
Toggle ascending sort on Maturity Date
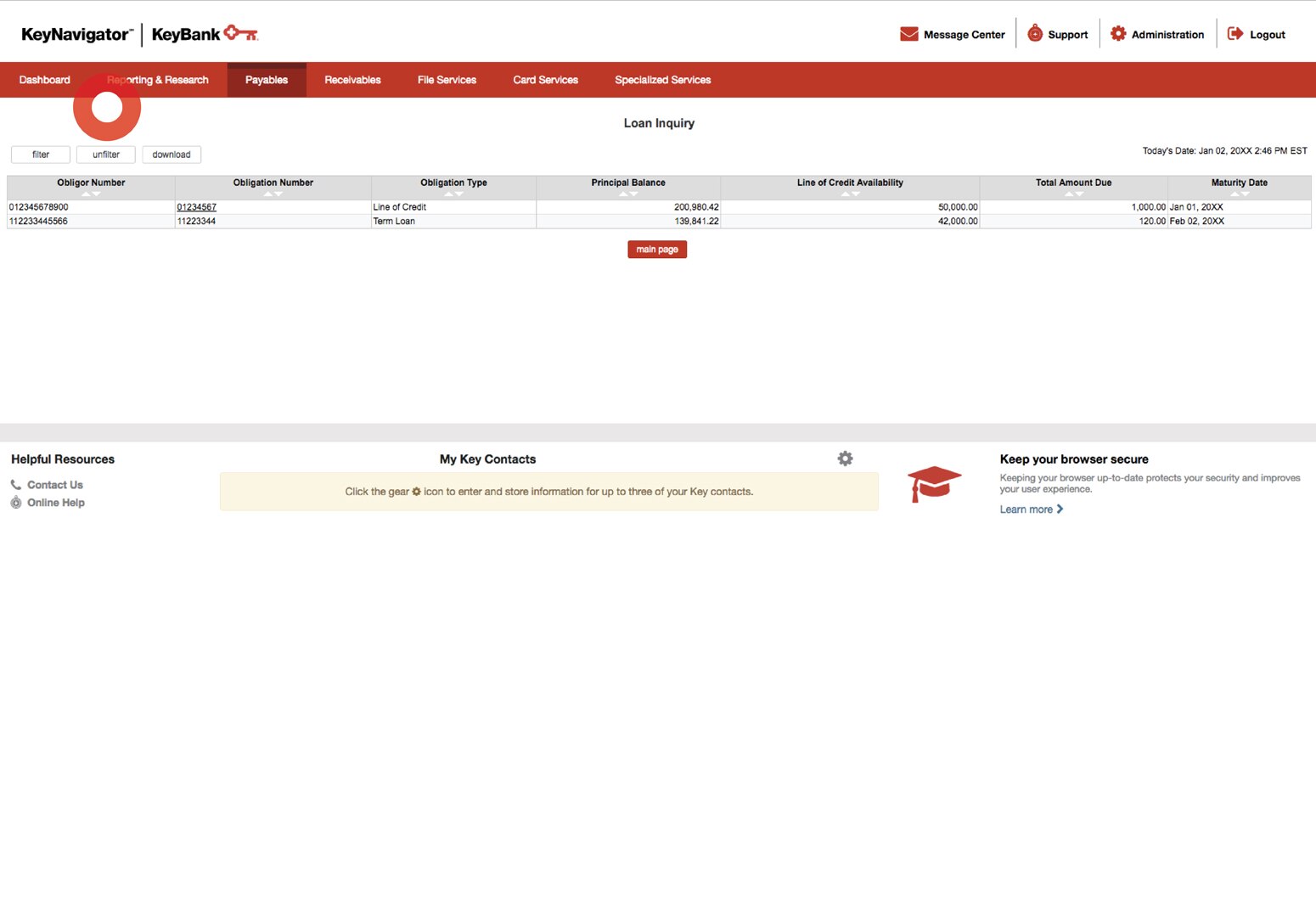point(1236,193)
